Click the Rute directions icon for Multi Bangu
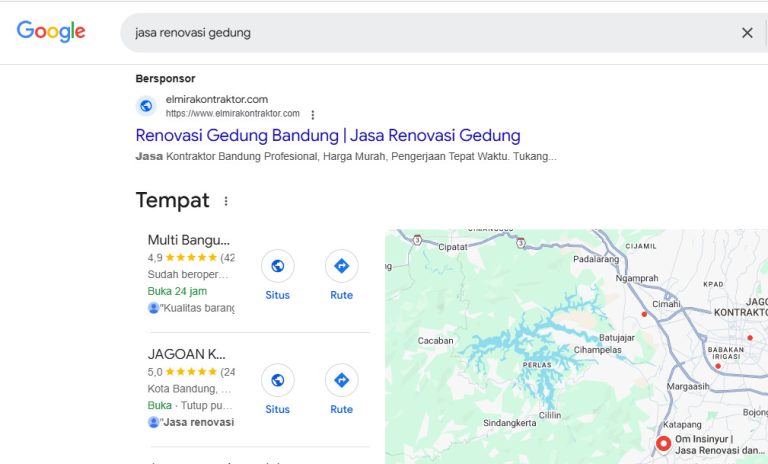 [341, 266]
